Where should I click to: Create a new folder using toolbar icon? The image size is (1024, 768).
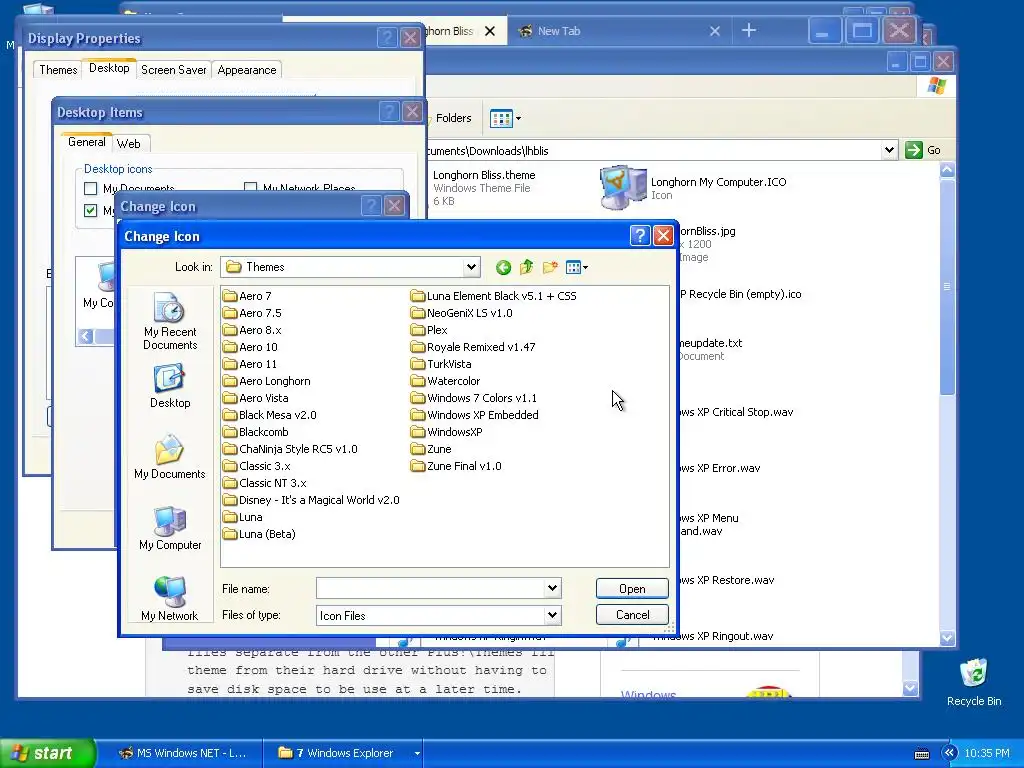click(550, 267)
